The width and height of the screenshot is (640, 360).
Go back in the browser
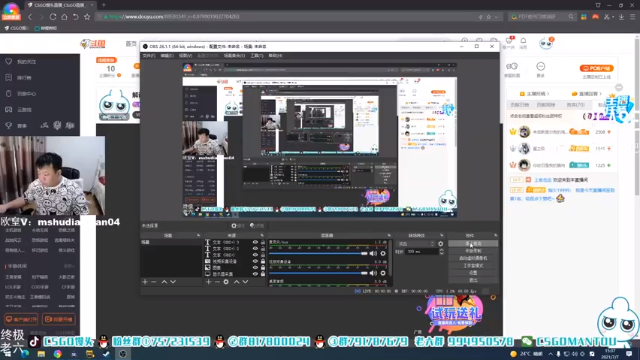tap(30, 17)
